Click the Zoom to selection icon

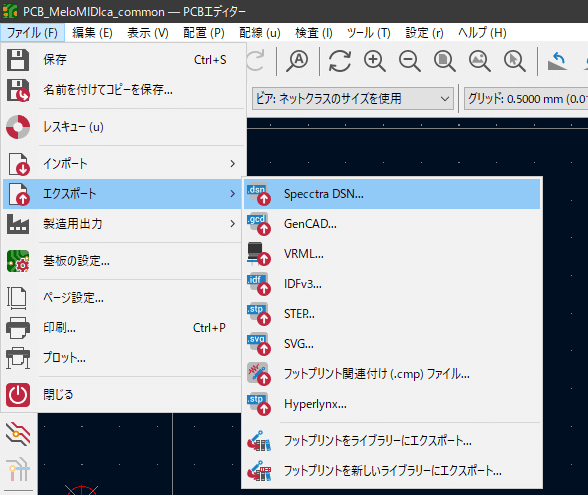click(x=514, y=61)
